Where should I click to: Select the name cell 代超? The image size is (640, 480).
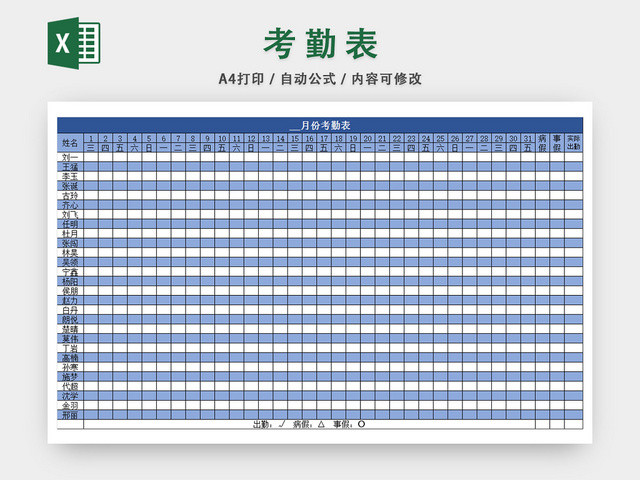pos(70,387)
